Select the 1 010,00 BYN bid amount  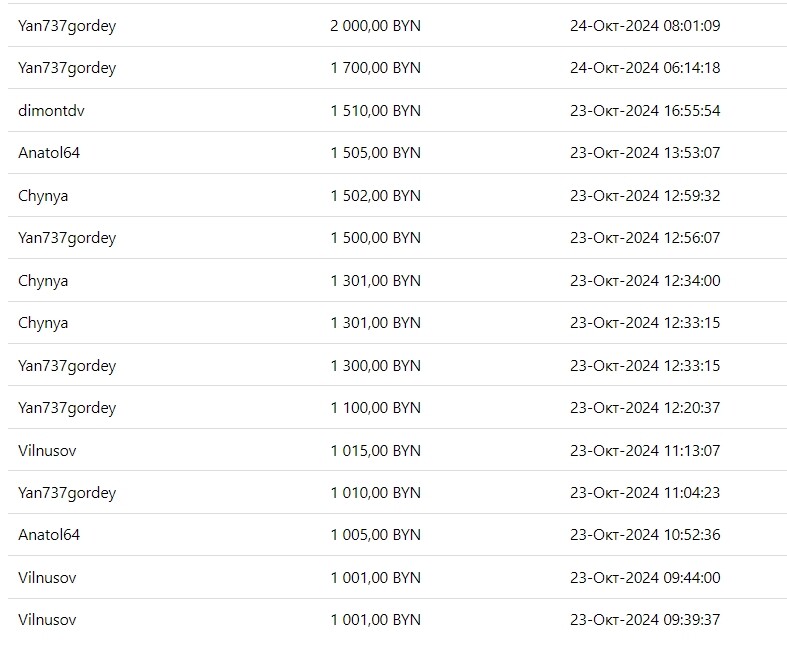(375, 492)
